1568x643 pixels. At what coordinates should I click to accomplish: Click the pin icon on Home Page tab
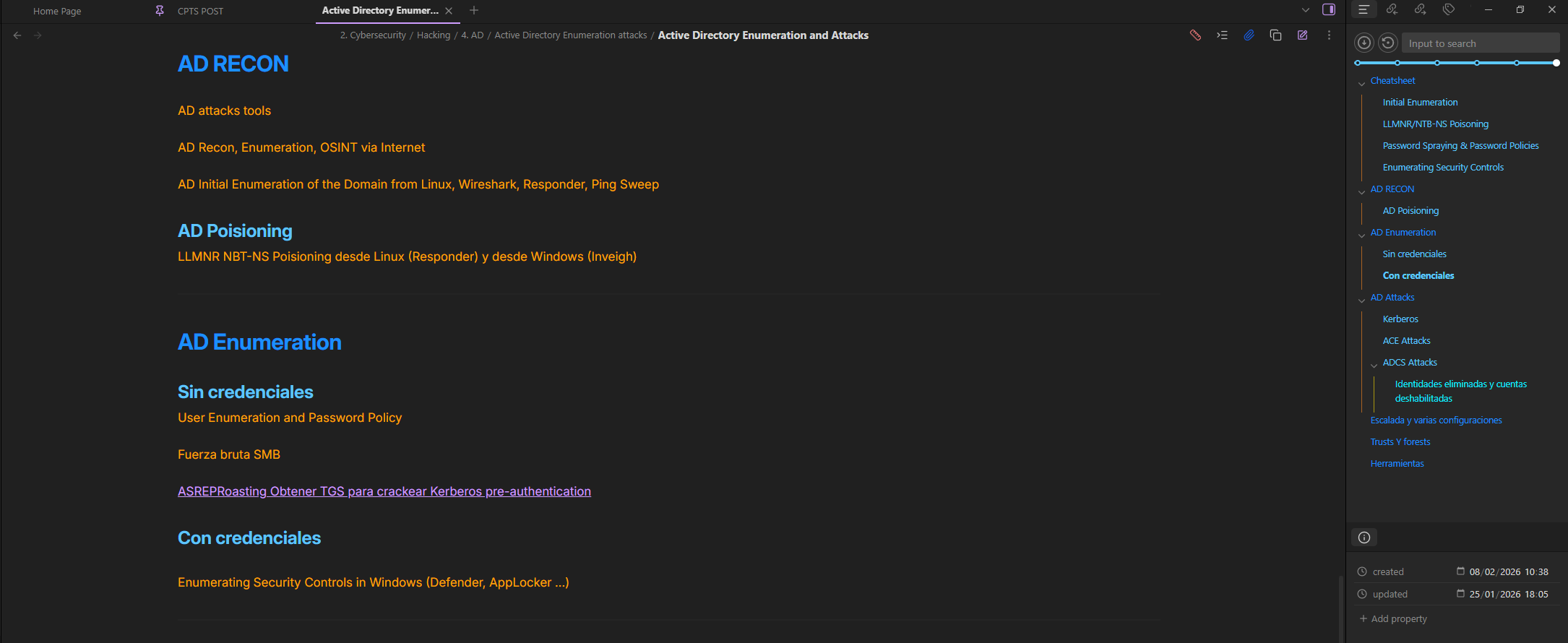pos(160,11)
